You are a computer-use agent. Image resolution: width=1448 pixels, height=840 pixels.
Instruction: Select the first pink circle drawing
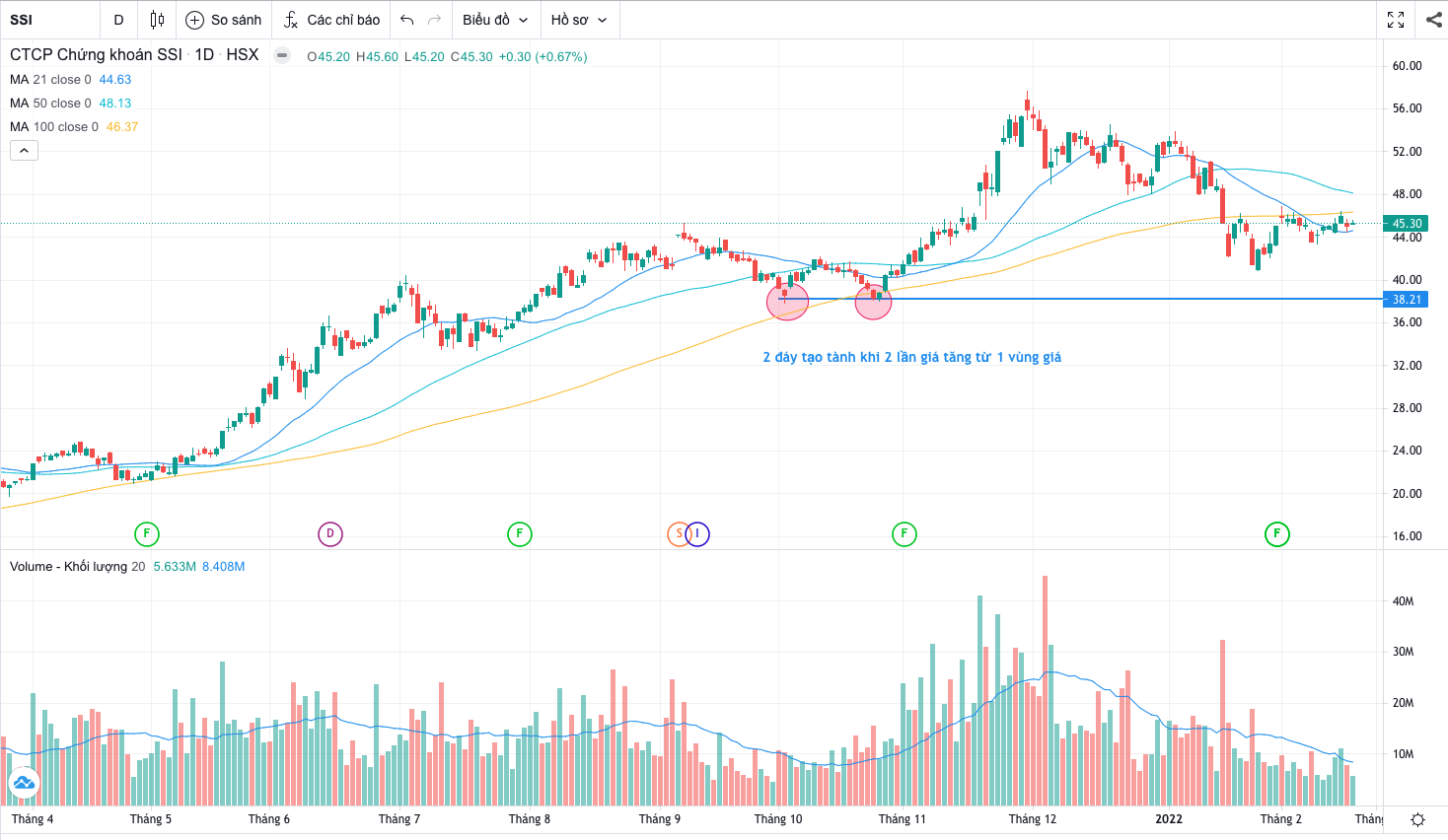tap(787, 302)
